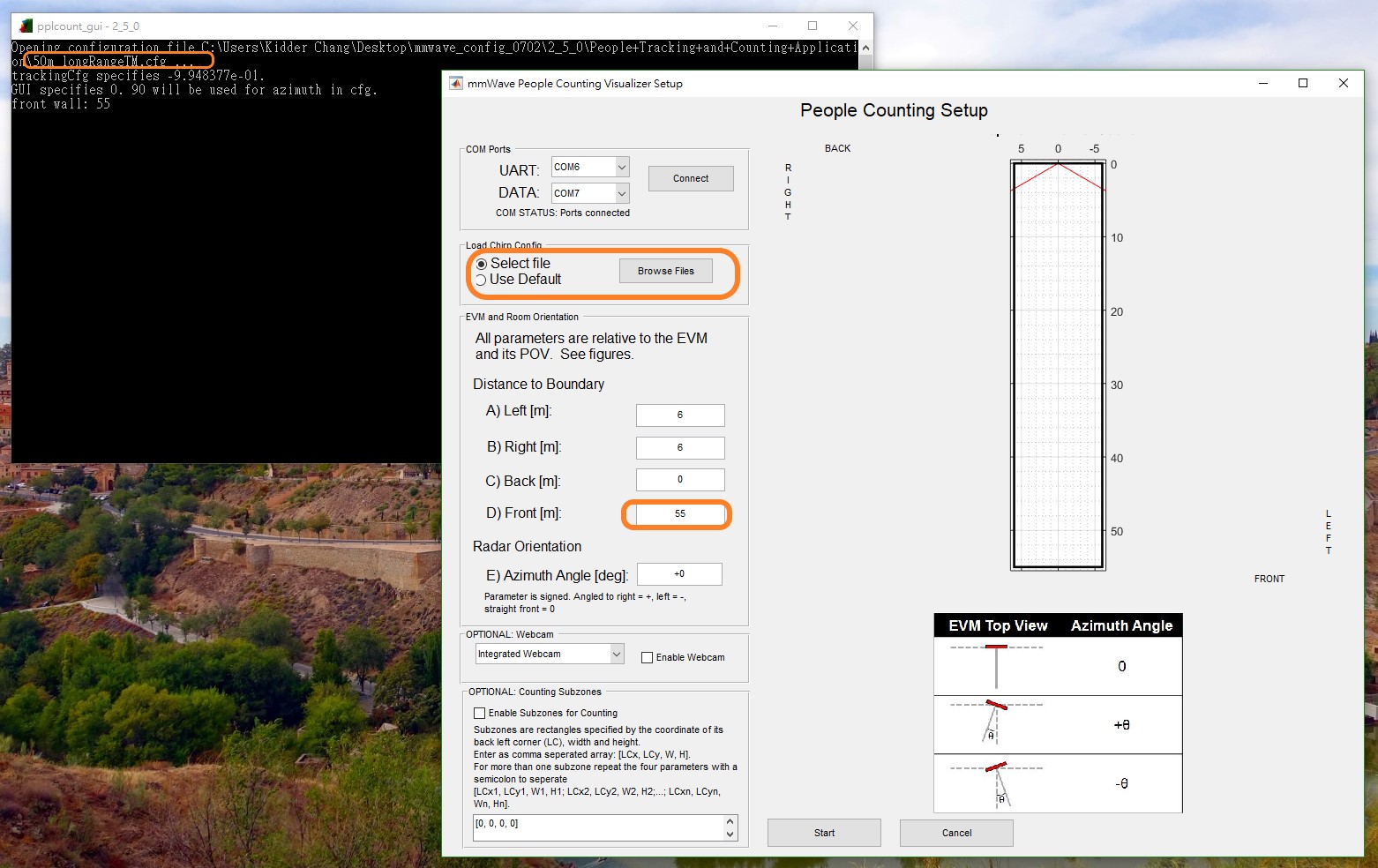Enable Subzones for Counting
The width and height of the screenshot is (1378, 868).
point(480,713)
